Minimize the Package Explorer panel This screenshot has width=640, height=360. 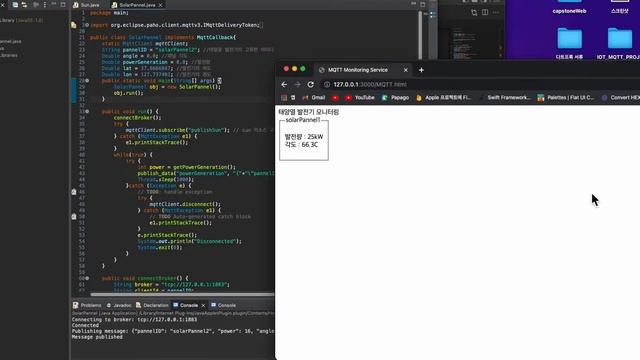pos(53,4)
